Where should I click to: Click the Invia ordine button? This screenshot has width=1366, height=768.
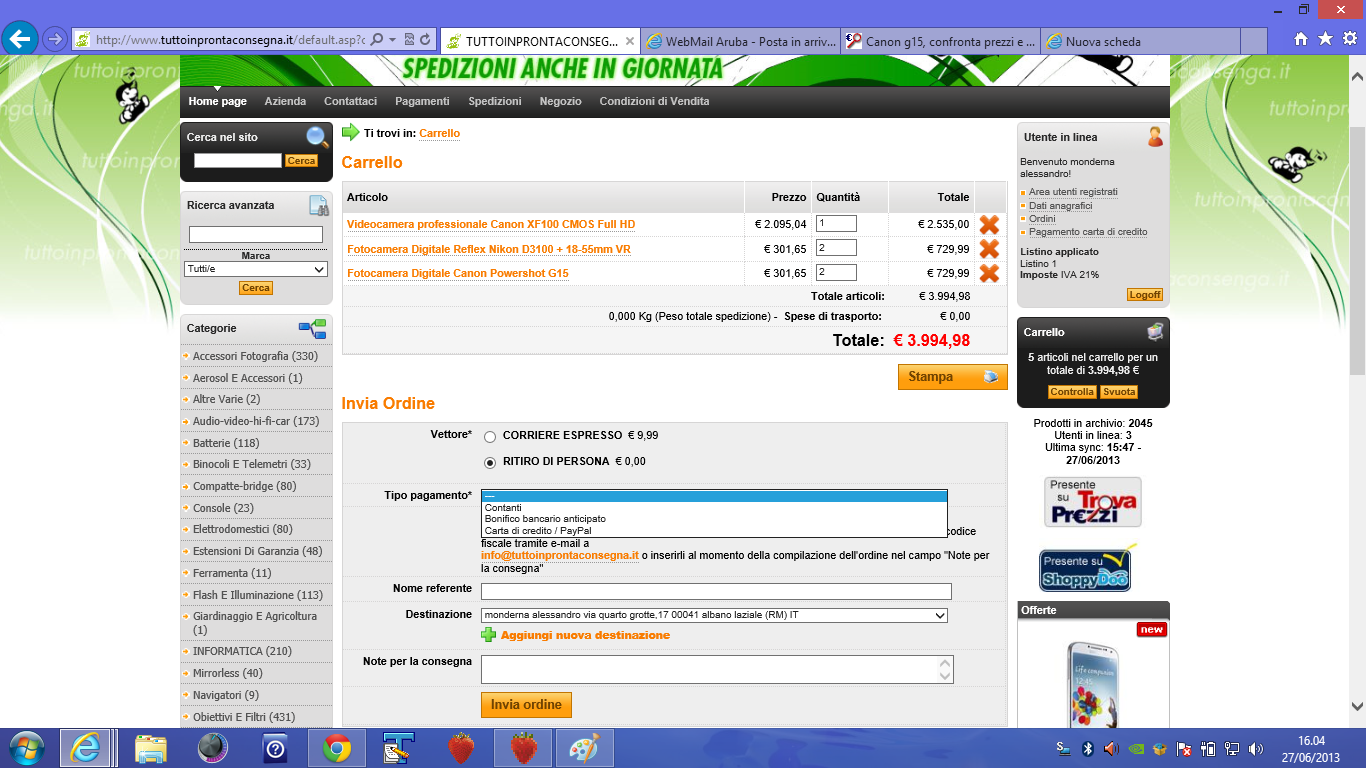click(x=526, y=704)
